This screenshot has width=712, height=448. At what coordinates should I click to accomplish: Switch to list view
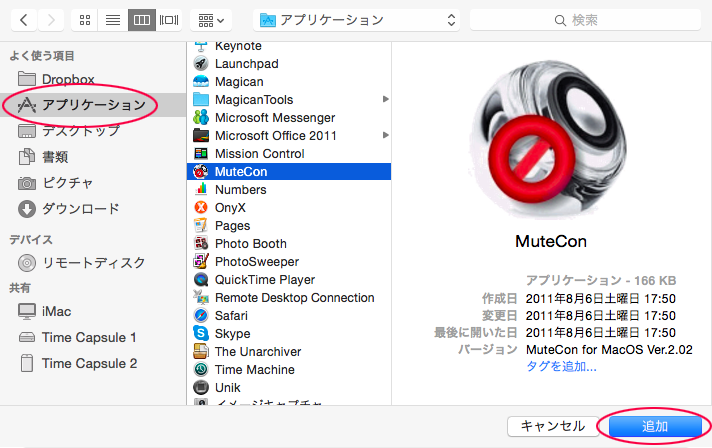tap(113, 20)
